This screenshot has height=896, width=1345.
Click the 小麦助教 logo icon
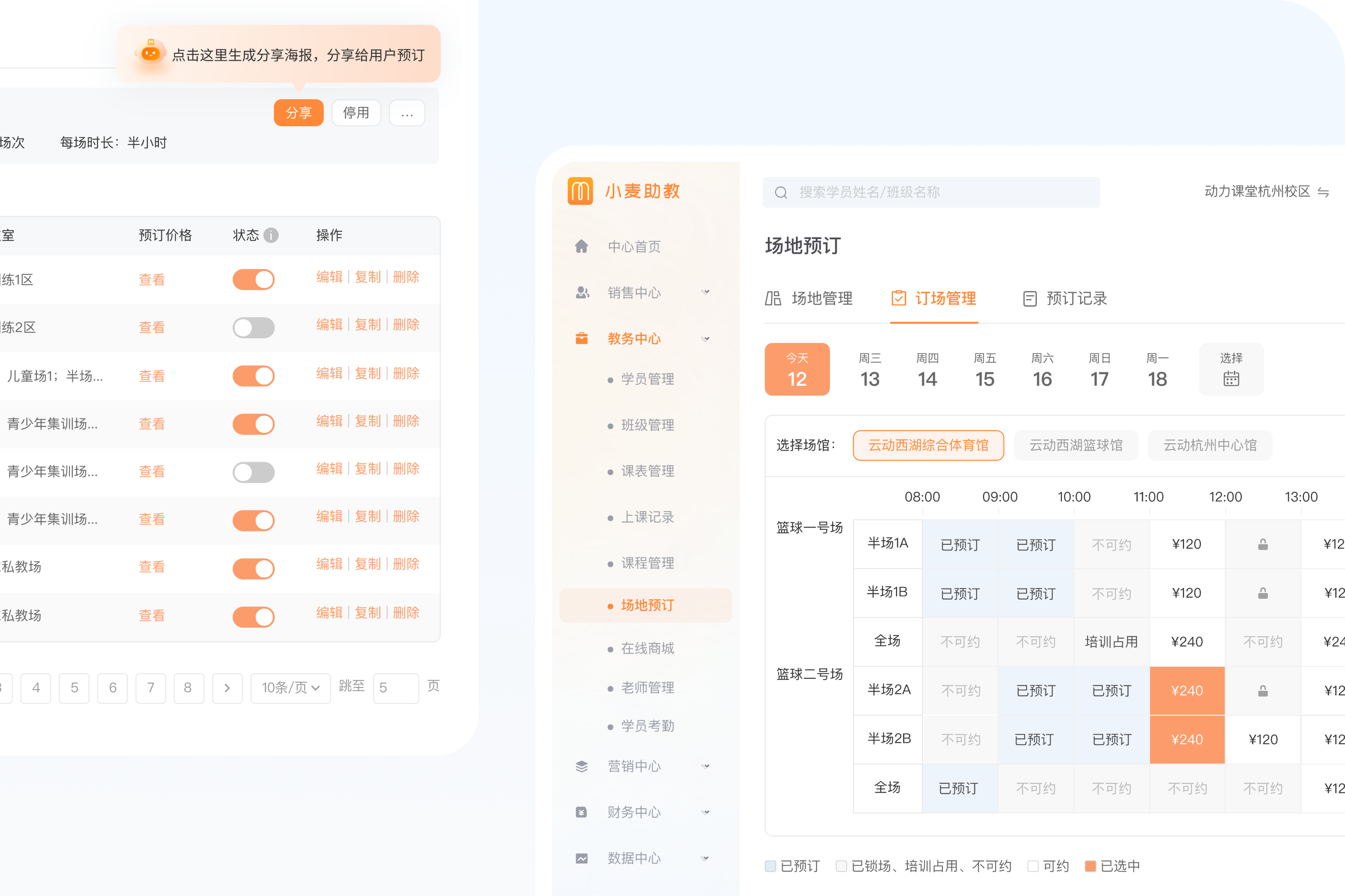580,191
